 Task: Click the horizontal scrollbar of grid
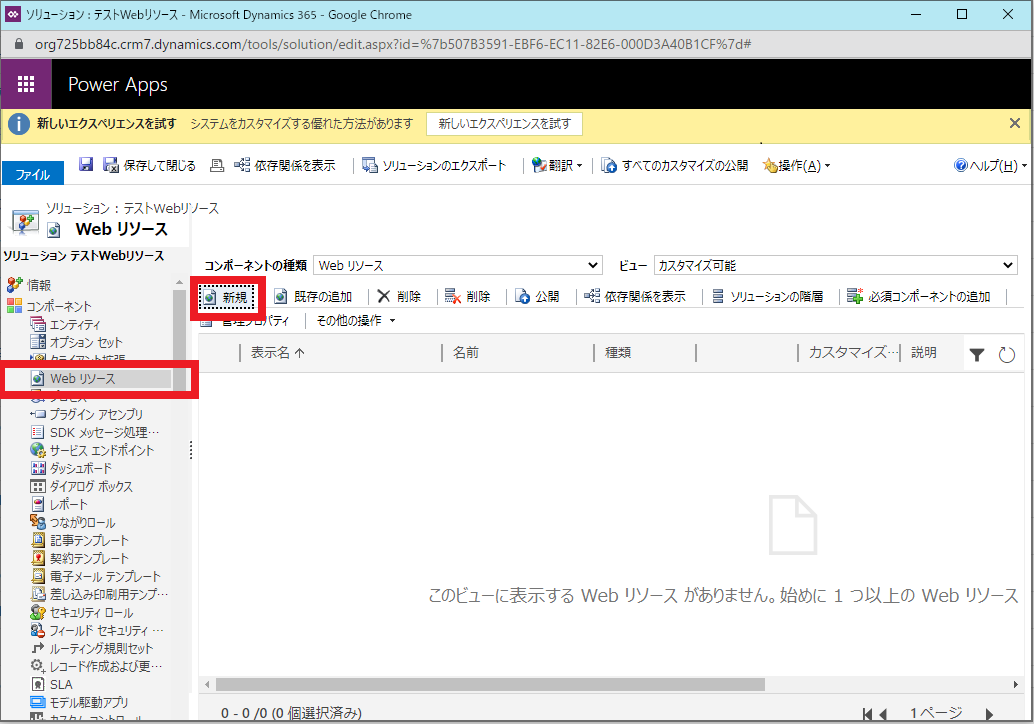490,684
